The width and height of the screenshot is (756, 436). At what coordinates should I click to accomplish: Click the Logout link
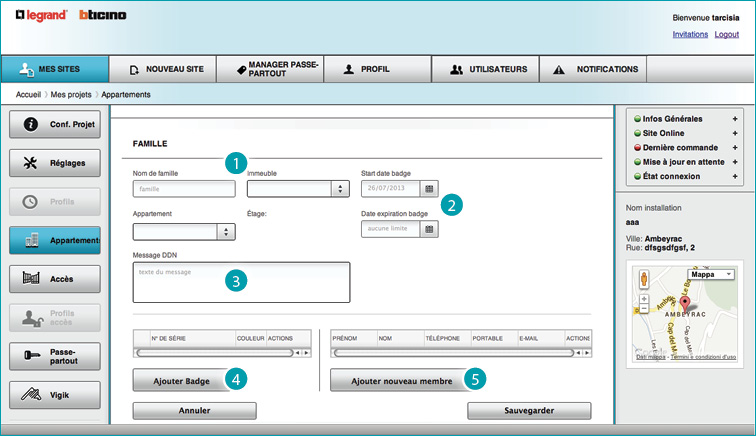pos(727,34)
